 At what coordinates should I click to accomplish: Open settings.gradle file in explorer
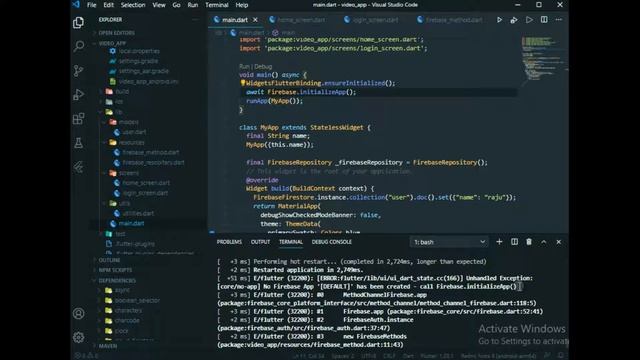pyautogui.click(x=138, y=61)
